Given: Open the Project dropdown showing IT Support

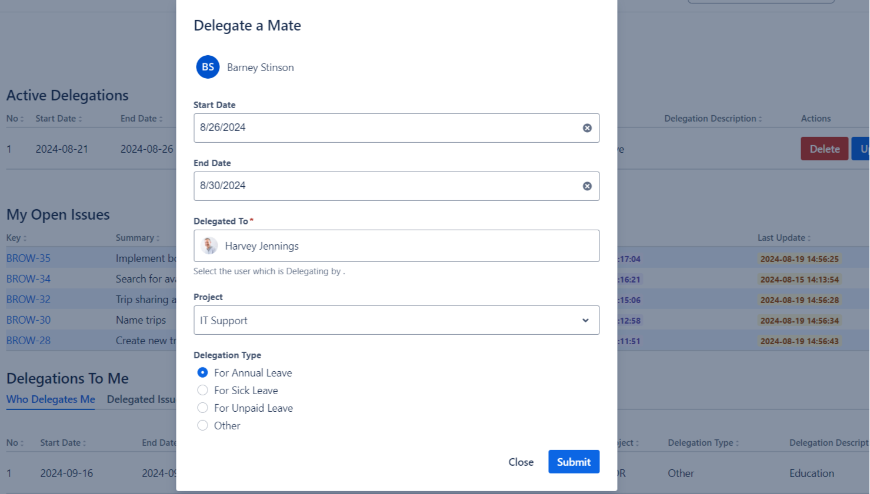Looking at the screenshot, I should point(396,320).
